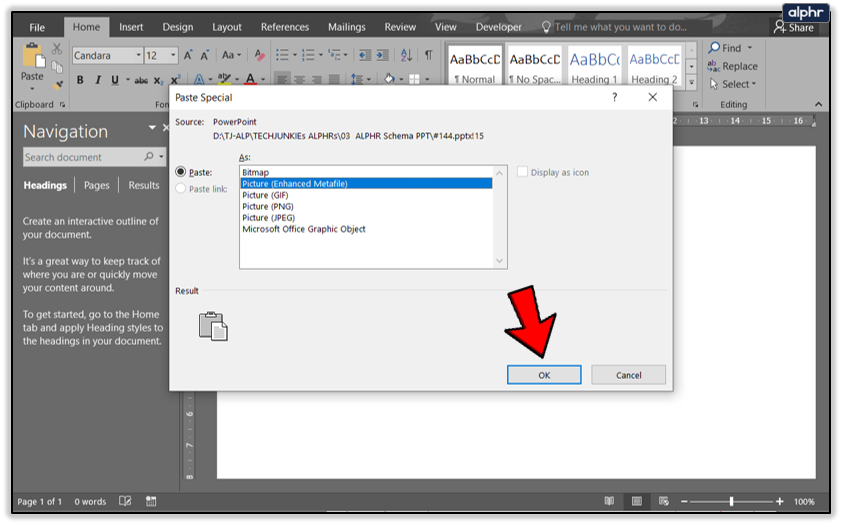Click the Superscript icon

tap(176, 79)
